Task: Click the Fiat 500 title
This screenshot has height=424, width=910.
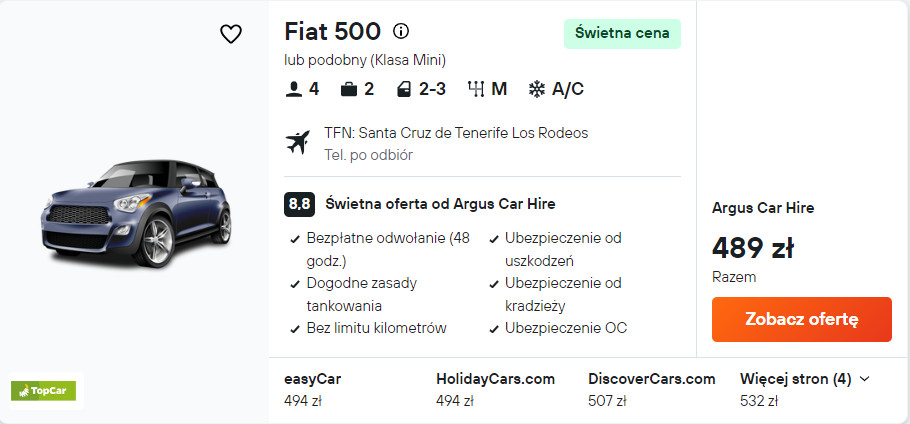Action: click(332, 31)
